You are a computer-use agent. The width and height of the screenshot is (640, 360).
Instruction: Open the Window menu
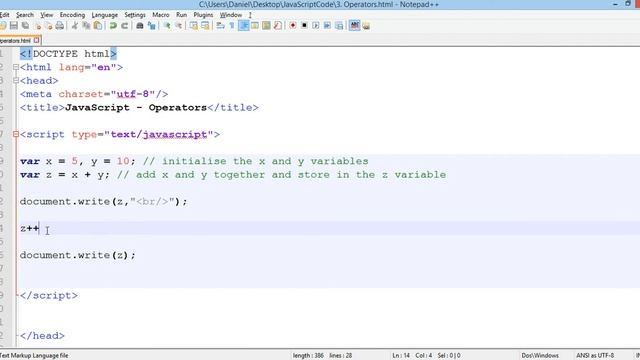[x=231, y=15]
